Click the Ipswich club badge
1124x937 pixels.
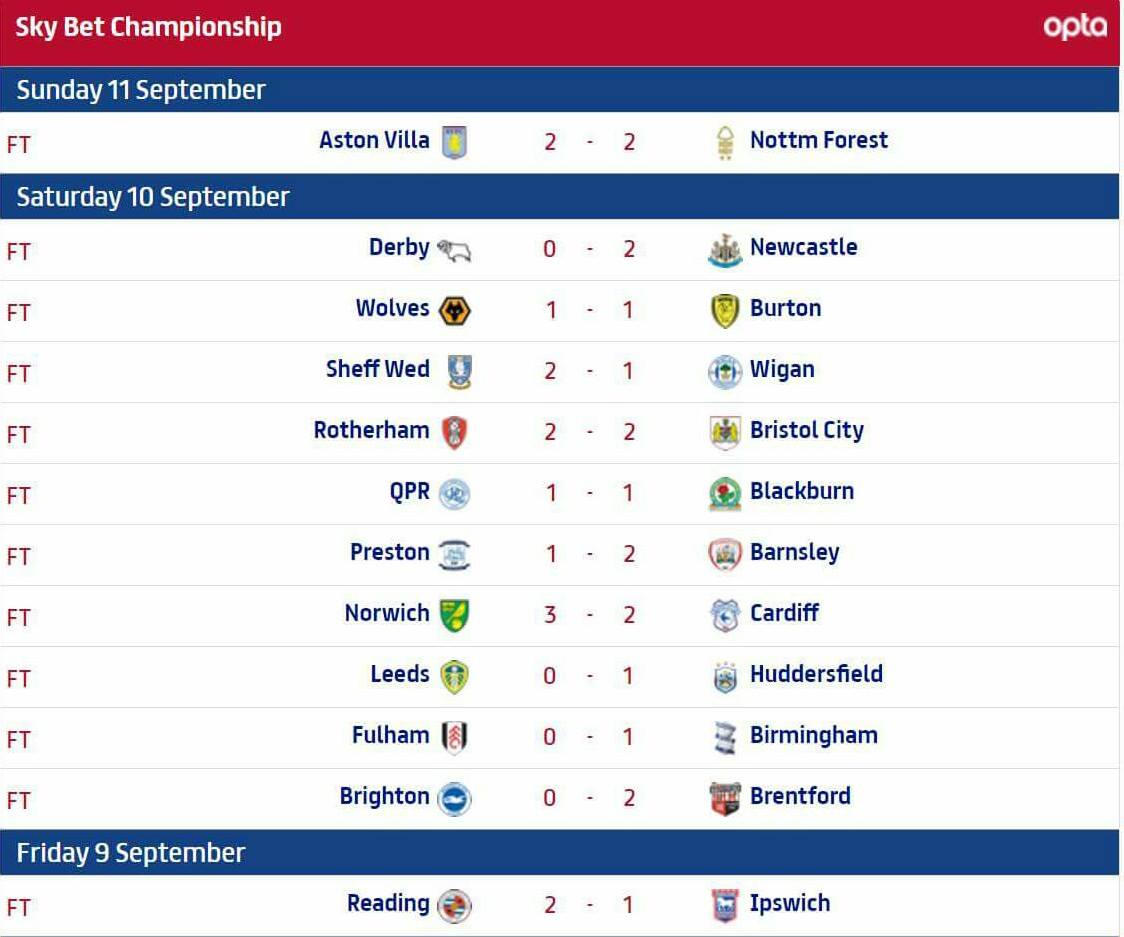pyautogui.click(x=724, y=905)
